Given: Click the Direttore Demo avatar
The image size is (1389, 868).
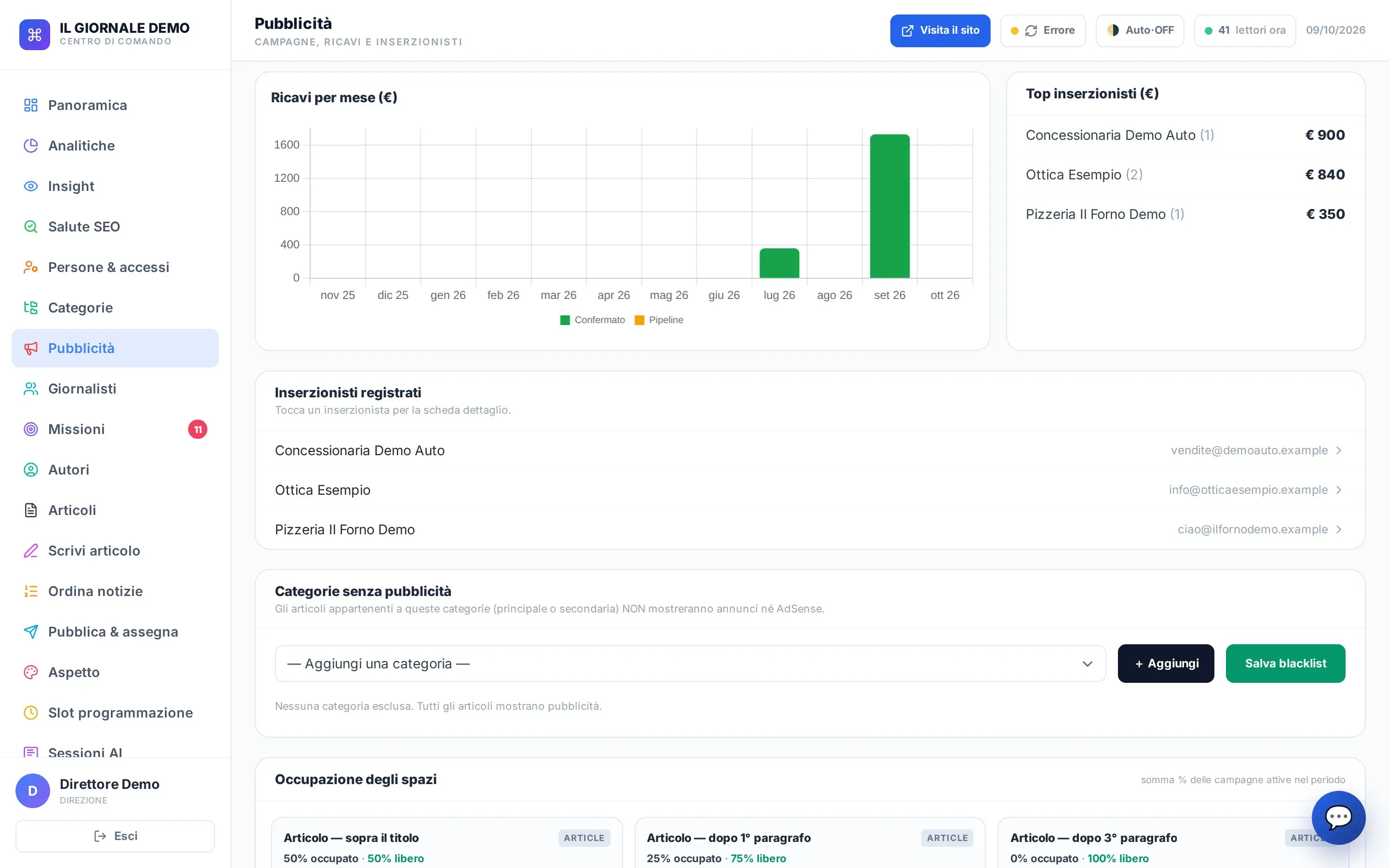Looking at the screenshot, I should coord(33,790).
